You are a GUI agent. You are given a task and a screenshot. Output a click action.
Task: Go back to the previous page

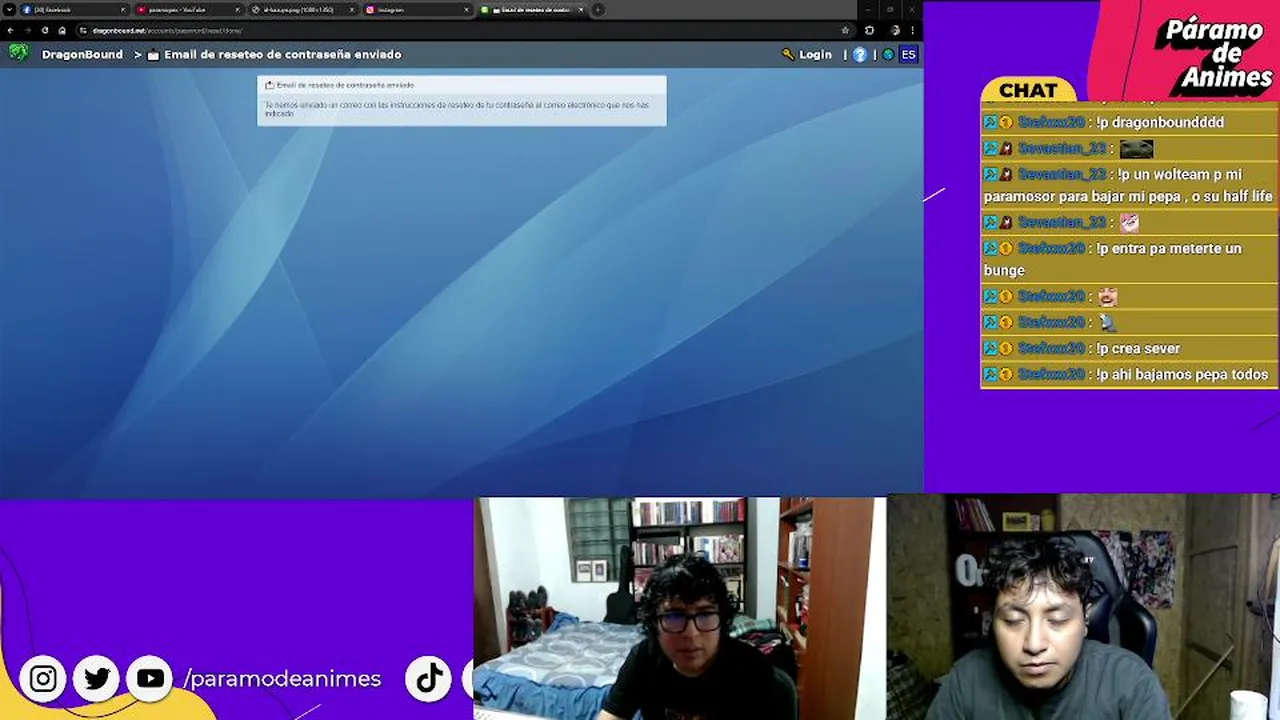(x=10, y=30)
